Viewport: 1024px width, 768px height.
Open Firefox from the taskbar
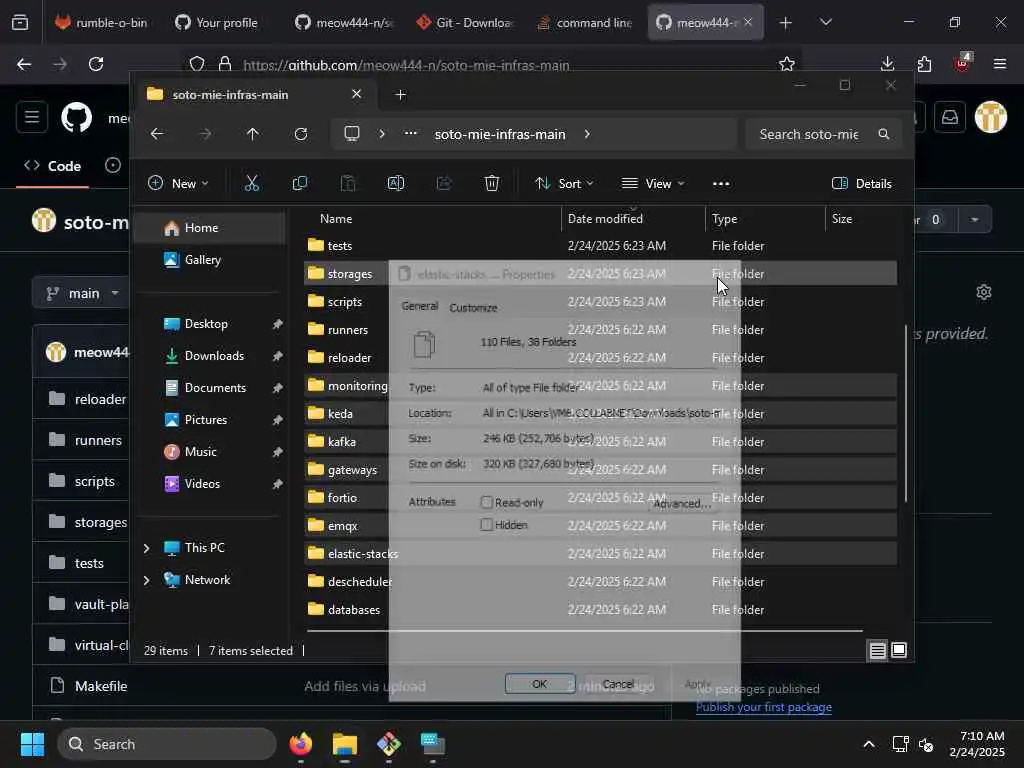(x=300, y=744)
